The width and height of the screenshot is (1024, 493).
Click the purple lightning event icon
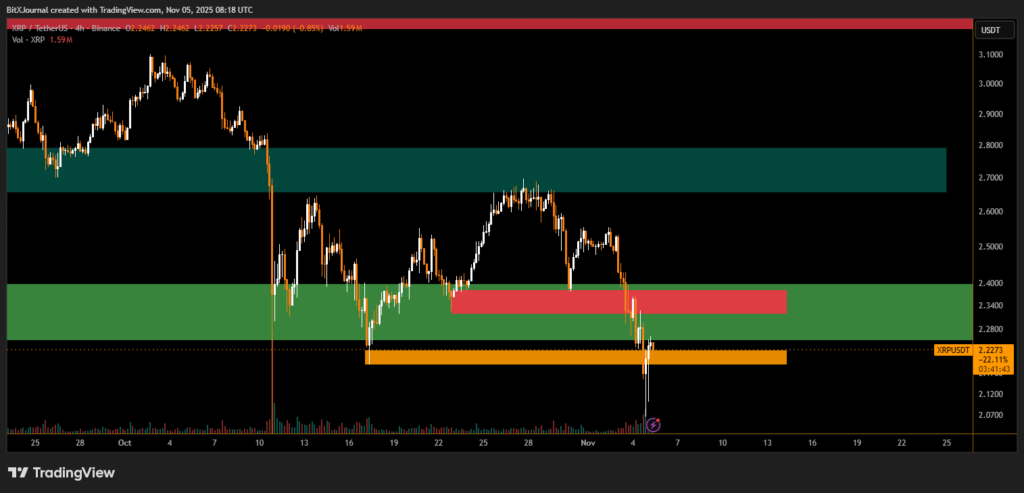click(653, 424)
